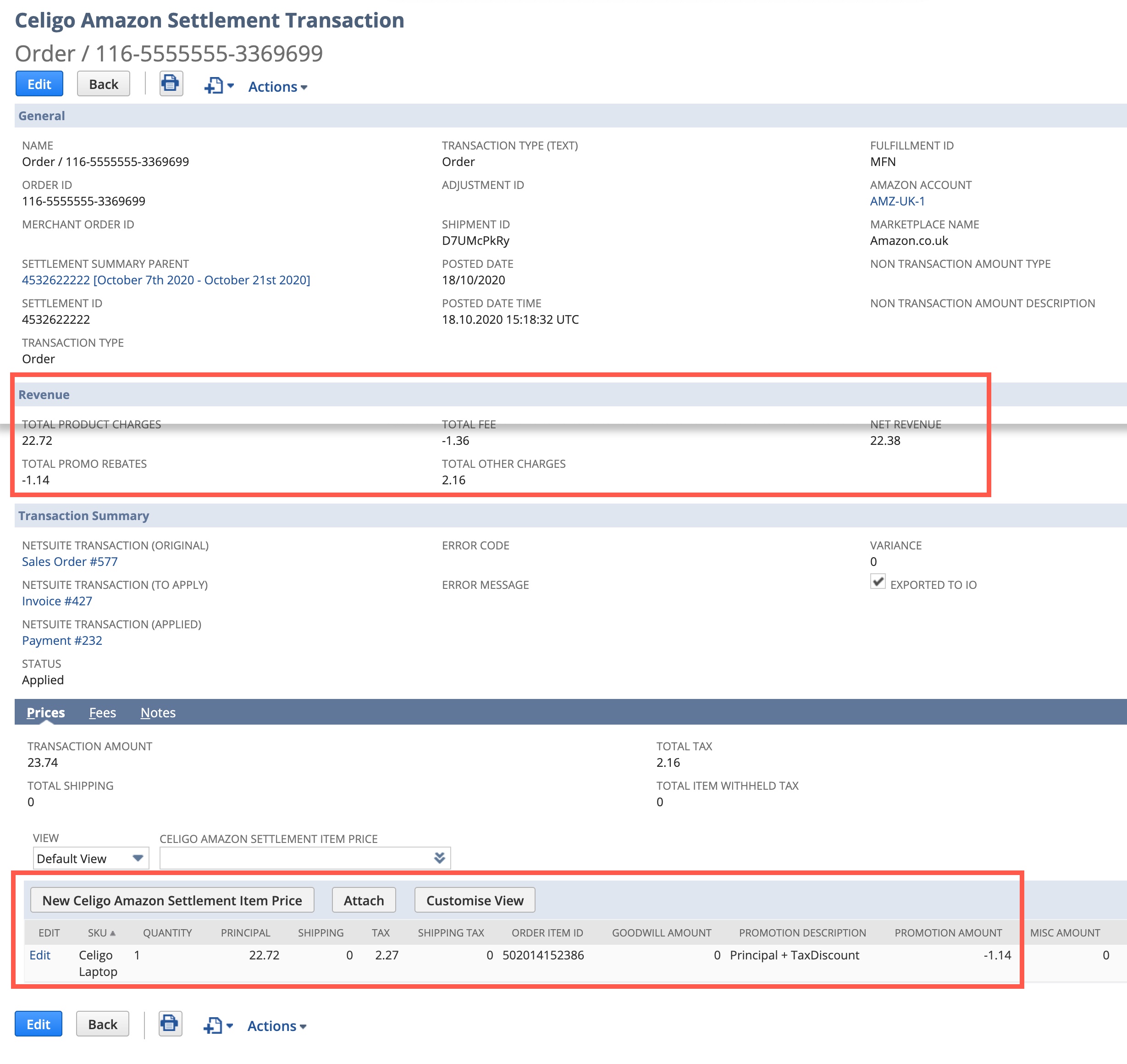1127x1064 pixels.
Task: Select the posted date 18/10/2020
Action: coord(473,280)
